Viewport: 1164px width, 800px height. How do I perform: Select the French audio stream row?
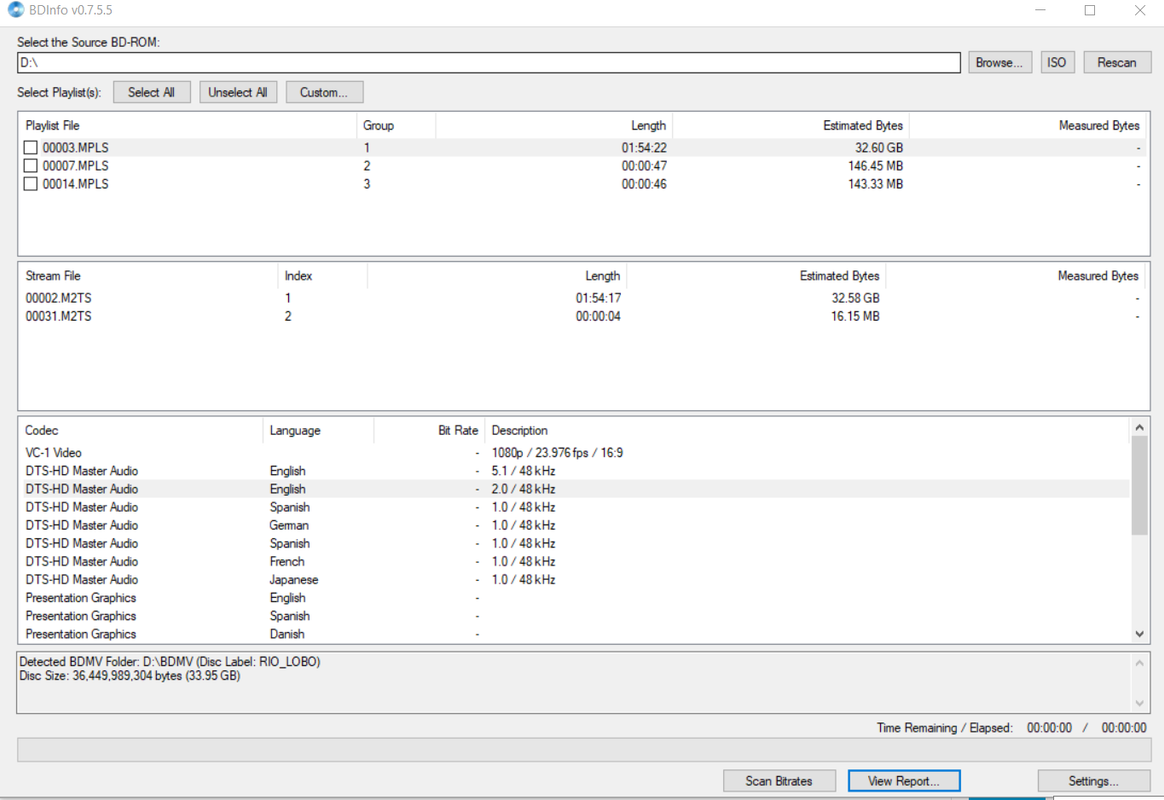575,562
